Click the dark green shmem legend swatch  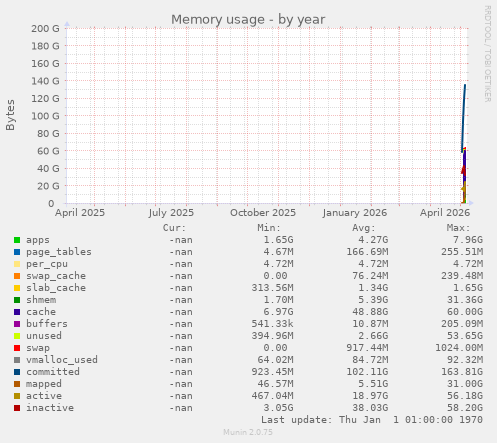point(17,300)
